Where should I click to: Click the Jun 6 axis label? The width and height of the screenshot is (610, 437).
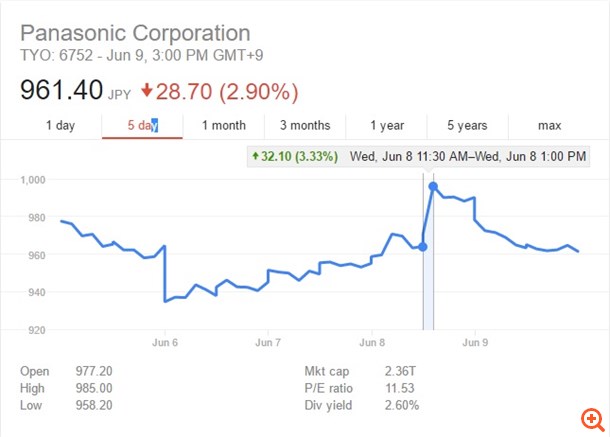click(x=163, y=342)
